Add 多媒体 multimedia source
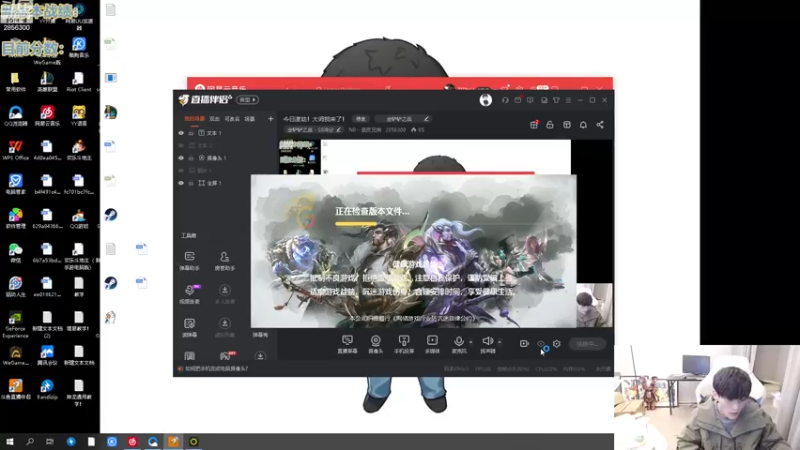Screen dimensions: 800x450 432,344
